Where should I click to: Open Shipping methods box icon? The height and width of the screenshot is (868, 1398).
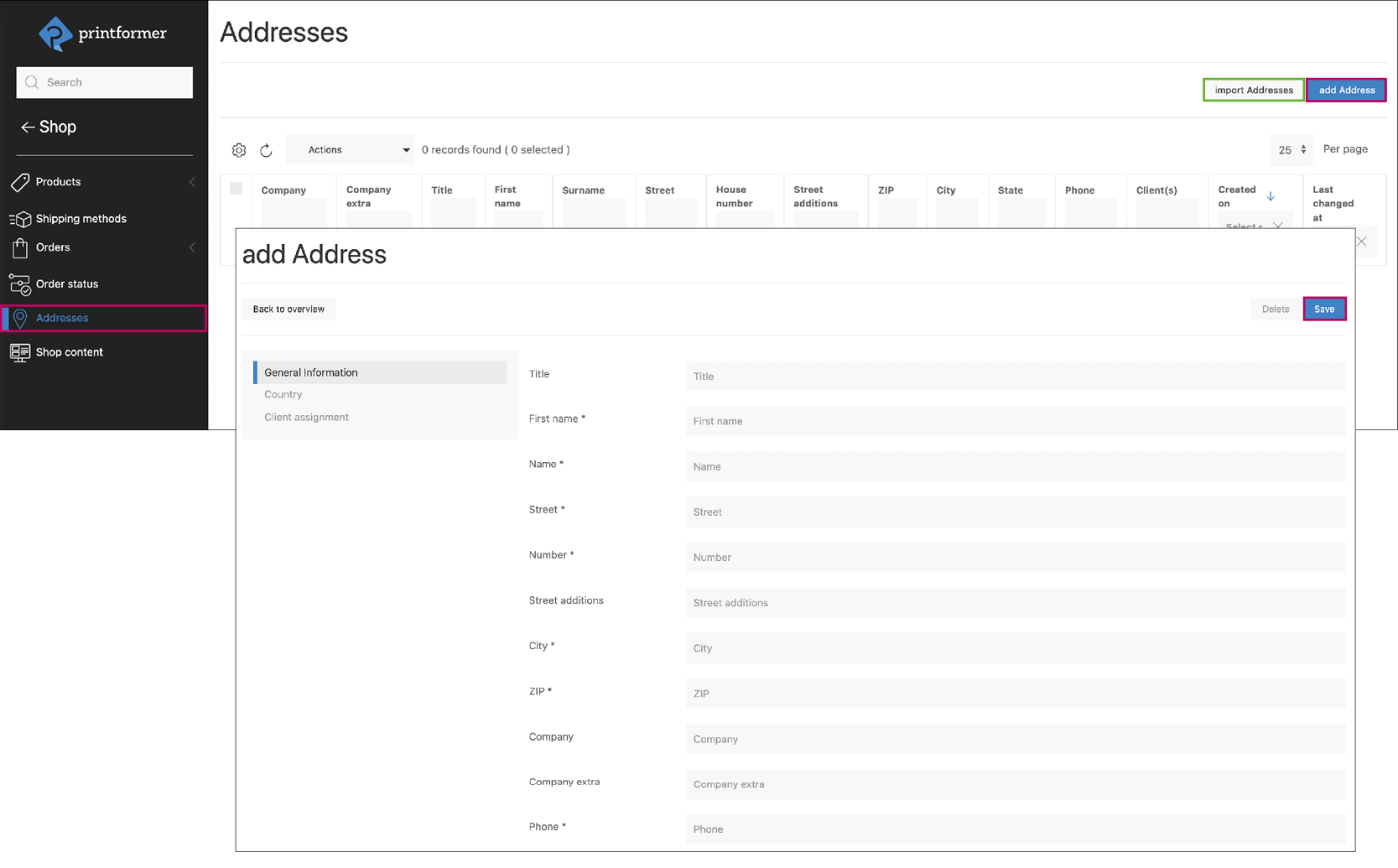coord(20,219)
